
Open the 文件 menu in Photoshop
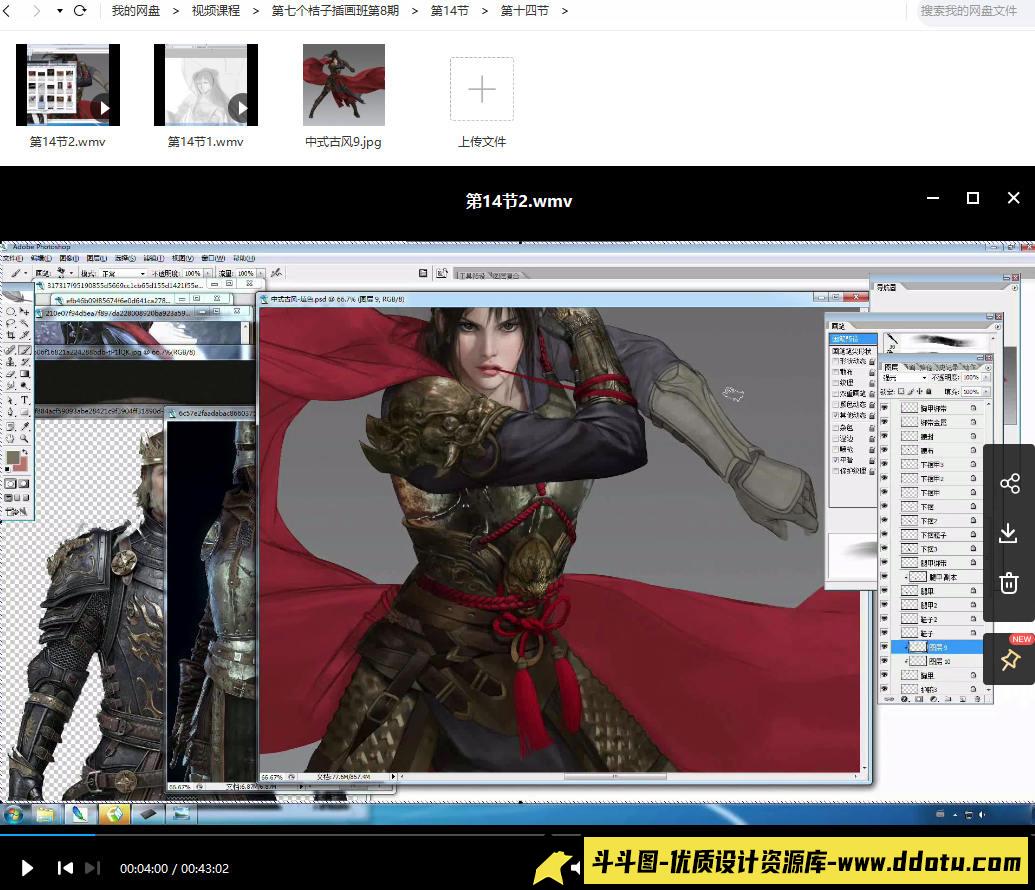12,258
